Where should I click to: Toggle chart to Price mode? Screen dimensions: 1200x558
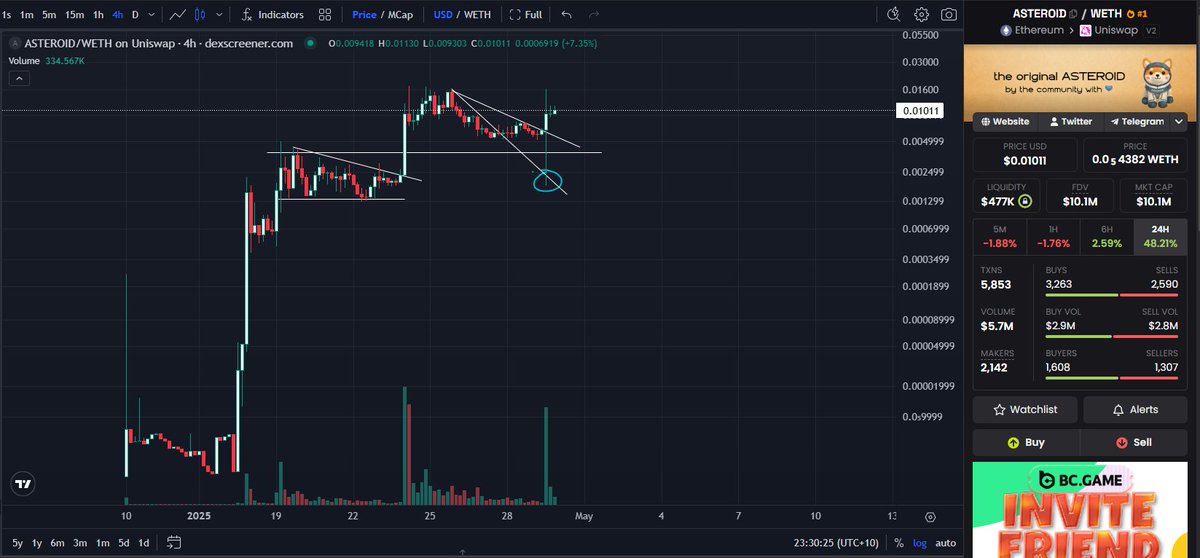point(364,15)
